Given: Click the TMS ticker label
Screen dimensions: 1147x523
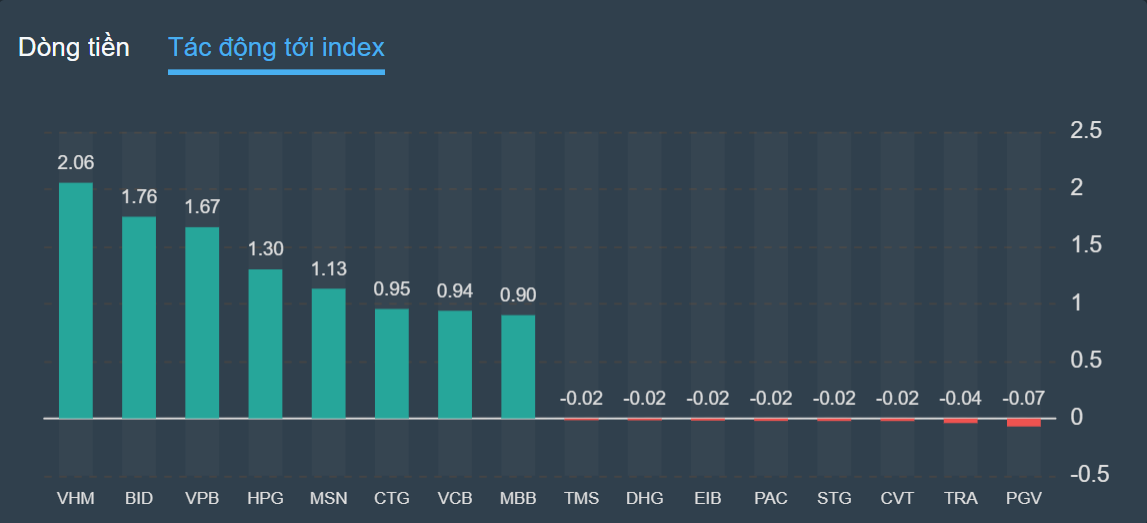Looking at the screenshot, I should 581,497.
